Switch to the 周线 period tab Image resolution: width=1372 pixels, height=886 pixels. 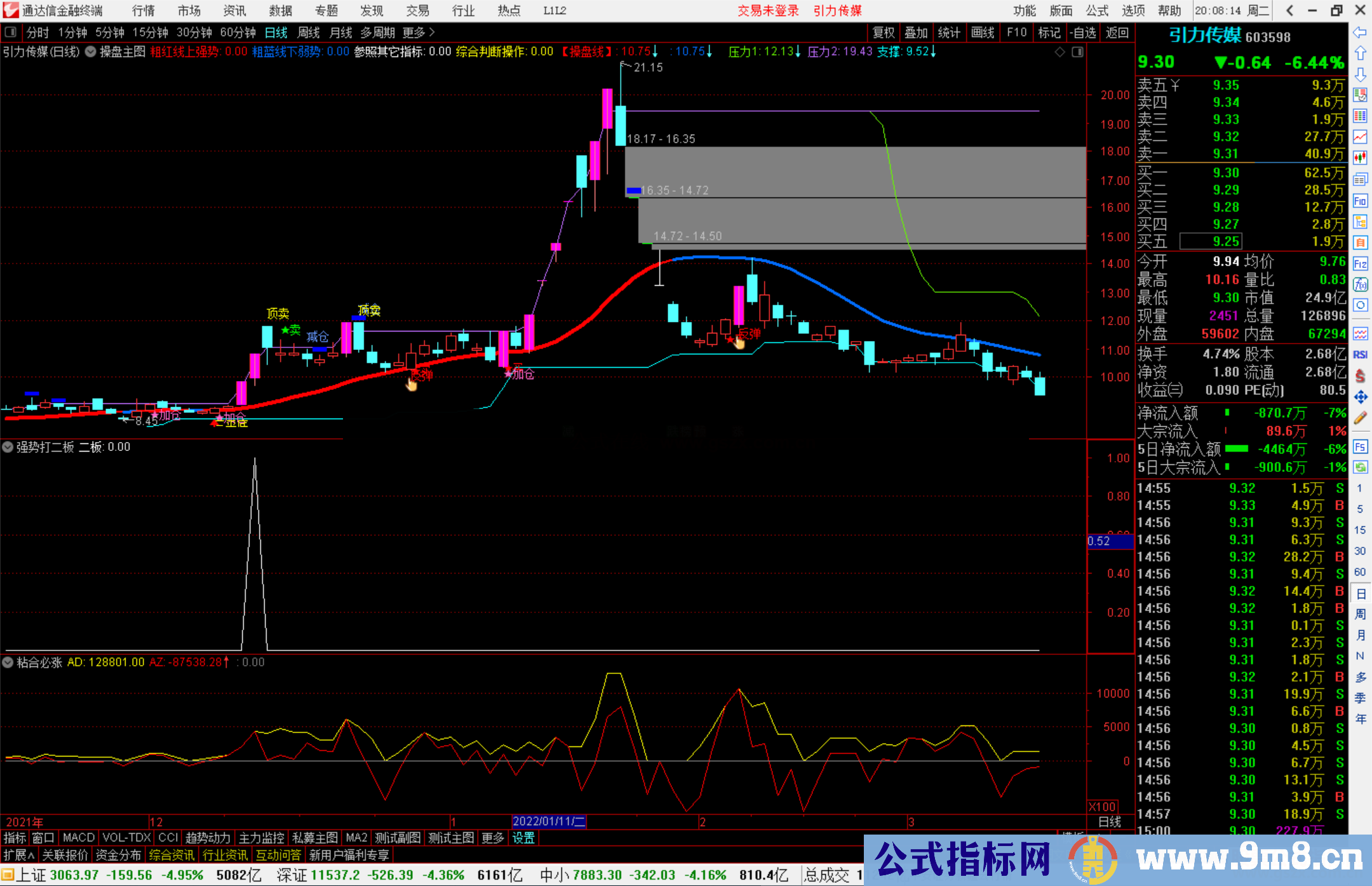[x=309, y=32]
